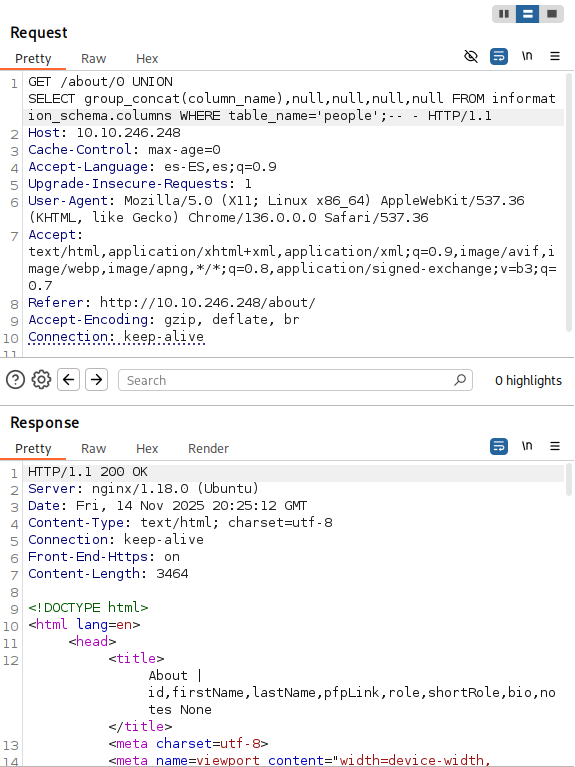Click the Request scrollbar

(x=569, y=203)
